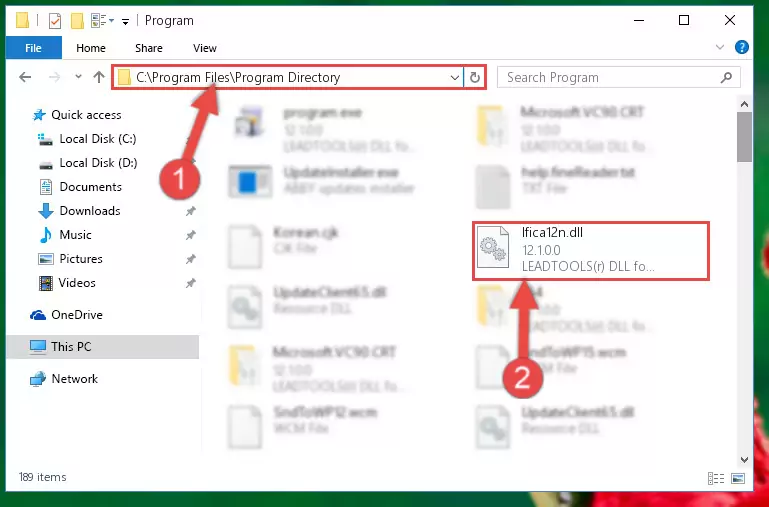This screenshot has height=507, width=769.
Task: Go up one folder level
Action: pos(99,77)
